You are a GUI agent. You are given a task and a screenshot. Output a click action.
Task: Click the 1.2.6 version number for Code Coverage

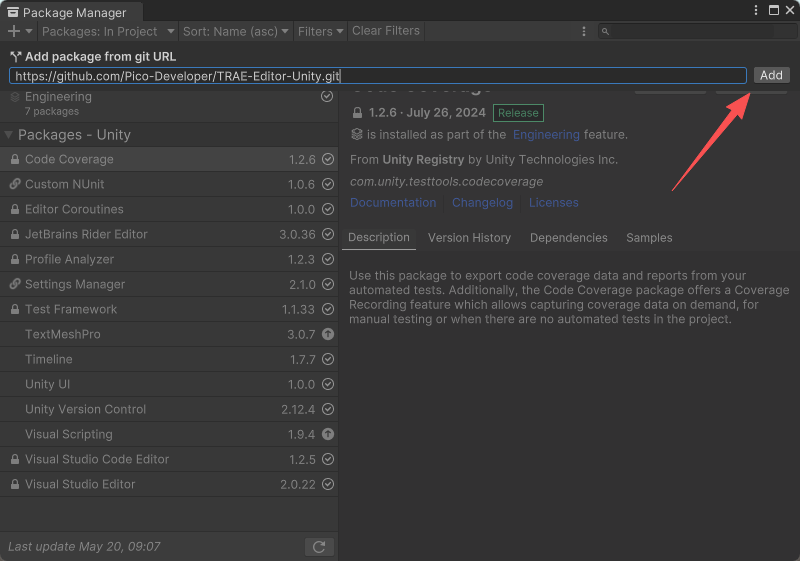pos(302,160)
